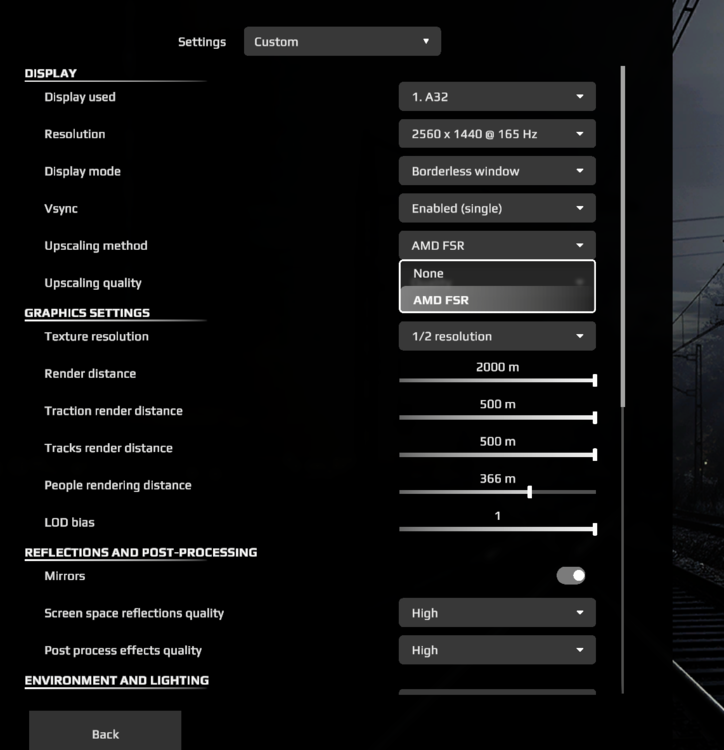Open the Vsync dropdown
The height and width of the screenshot is (750, 724).
point(496,208)
